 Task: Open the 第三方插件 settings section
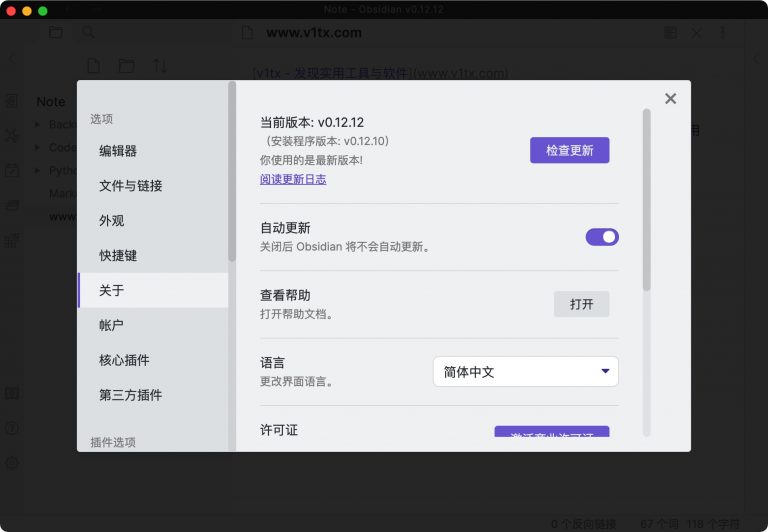(x=153, y=395)
